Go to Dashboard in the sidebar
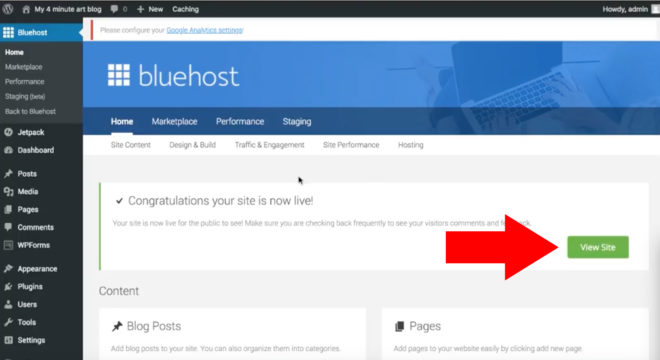 (x=36, y=150)
